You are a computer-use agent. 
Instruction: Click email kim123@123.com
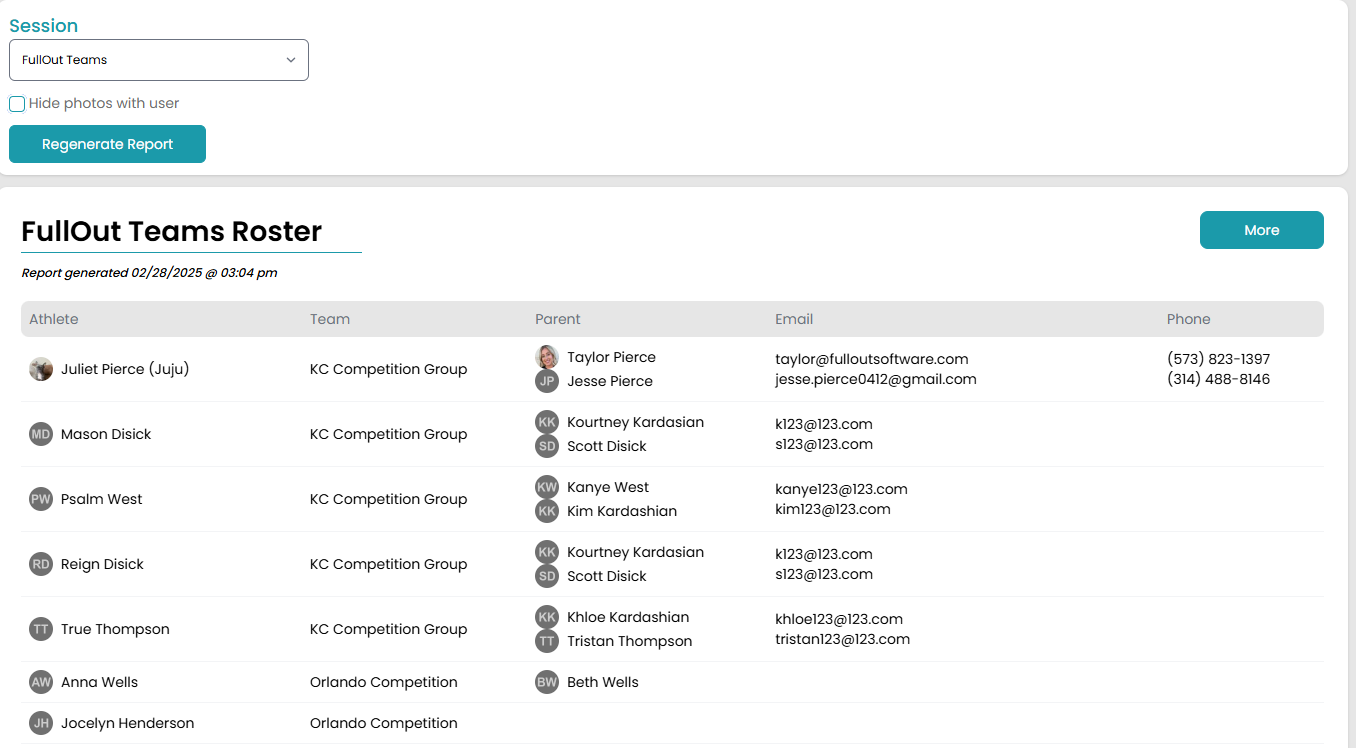833,509
